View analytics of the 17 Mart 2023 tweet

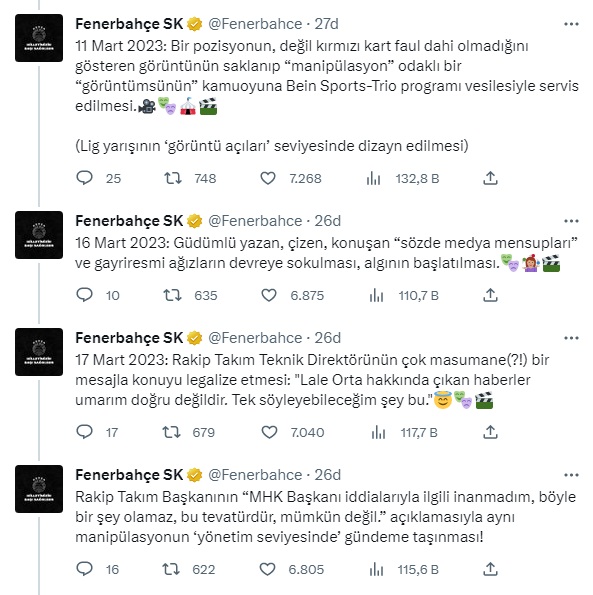[x=378, y=432]
